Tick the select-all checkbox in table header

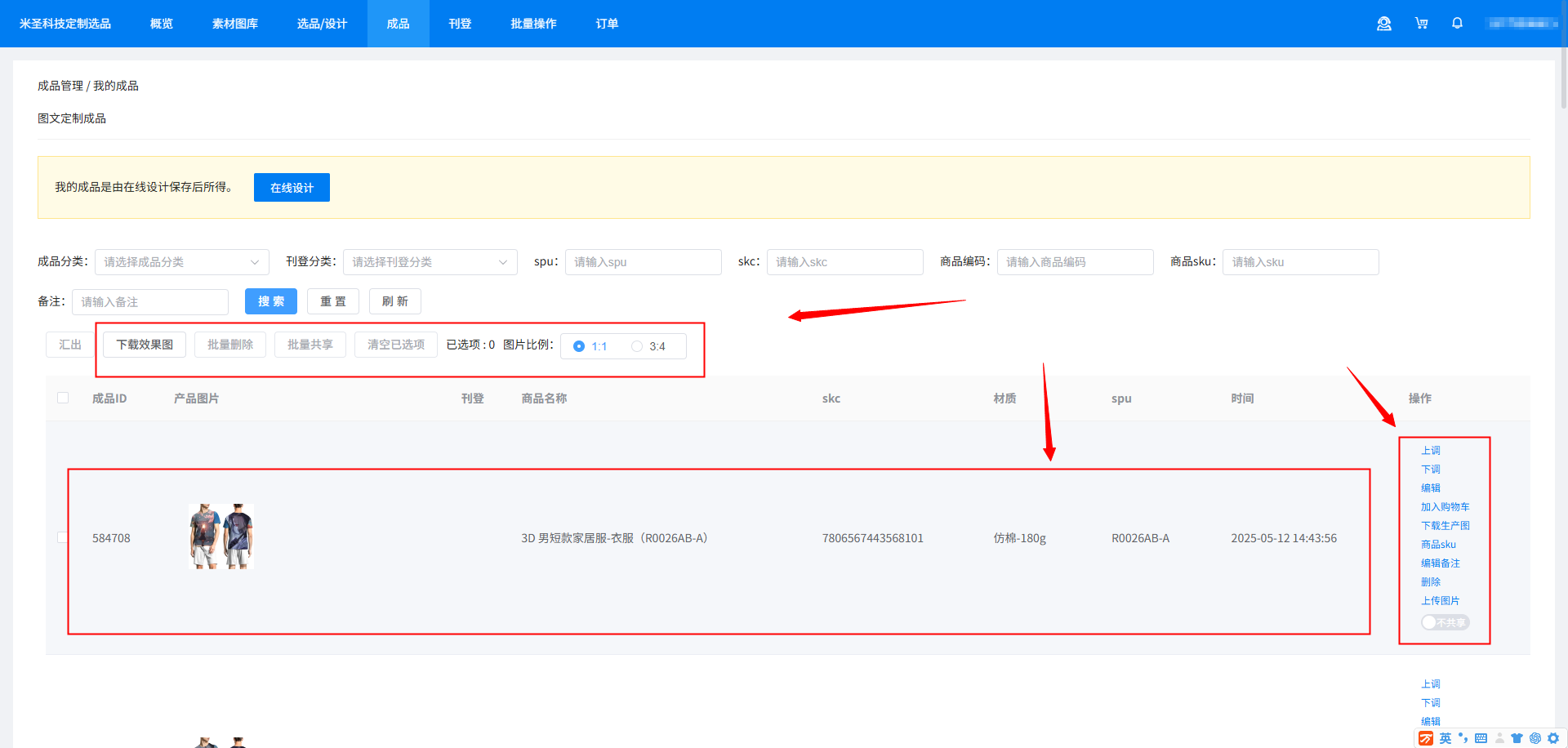[x=63, y=398]
